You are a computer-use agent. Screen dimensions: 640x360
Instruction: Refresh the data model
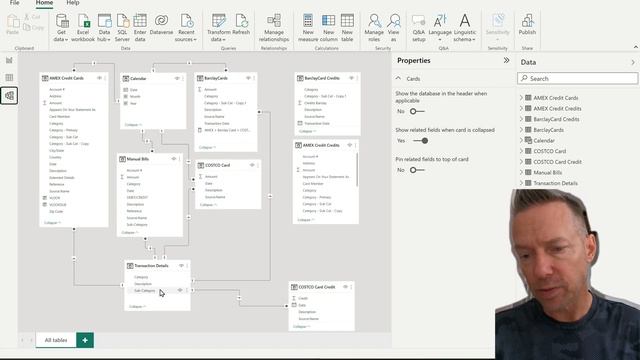pos(241,24)
